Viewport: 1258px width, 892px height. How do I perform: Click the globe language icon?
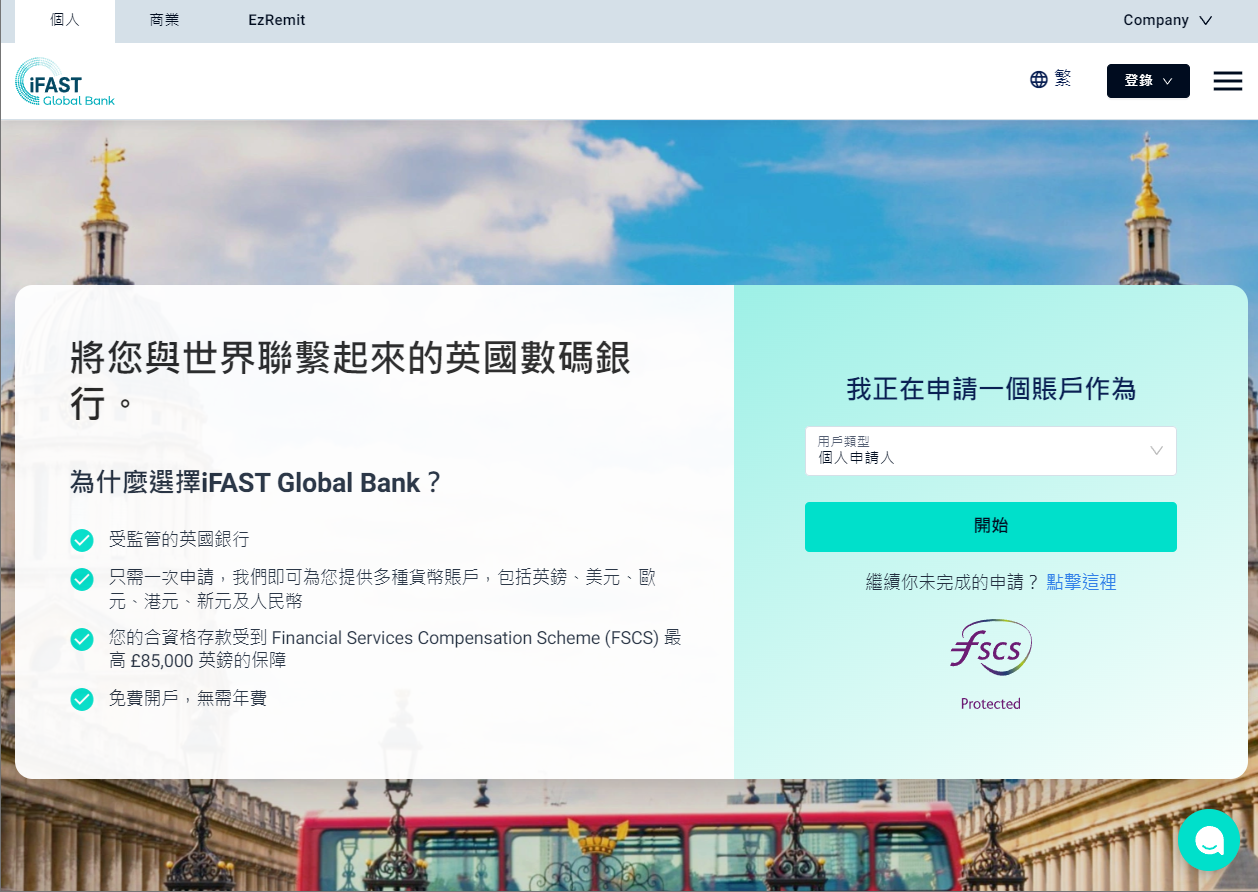pos(1039,79)
